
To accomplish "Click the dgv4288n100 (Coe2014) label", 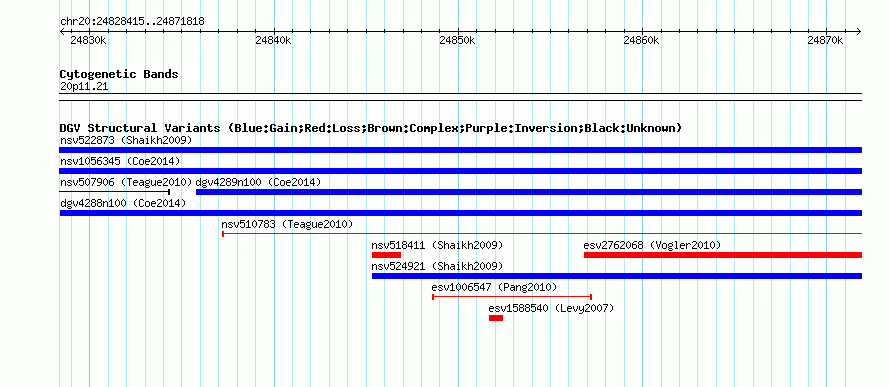I will 123,203.
